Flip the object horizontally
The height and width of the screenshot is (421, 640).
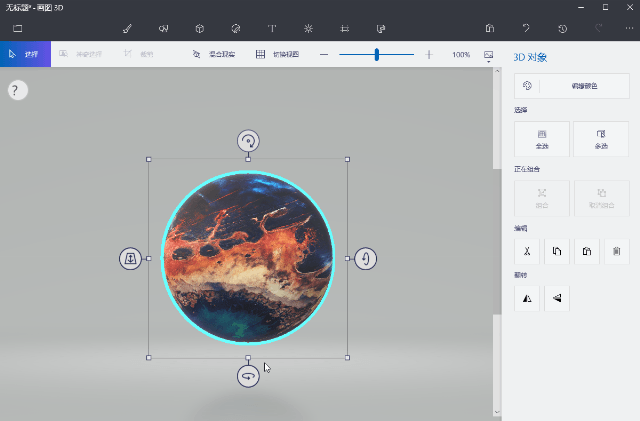click(x=526, y=297)
